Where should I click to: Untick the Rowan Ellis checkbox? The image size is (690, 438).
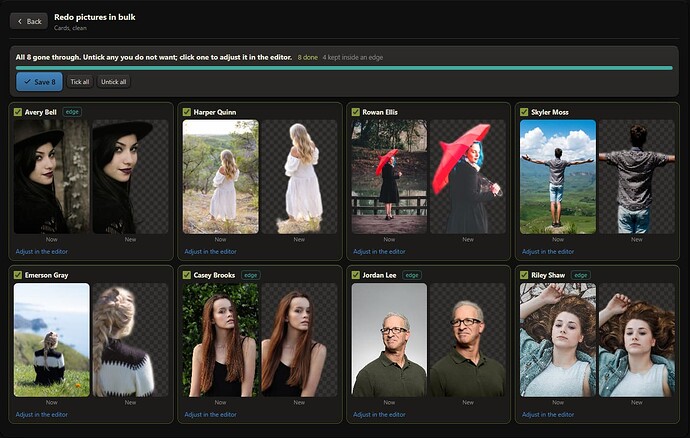pos(356,112)
